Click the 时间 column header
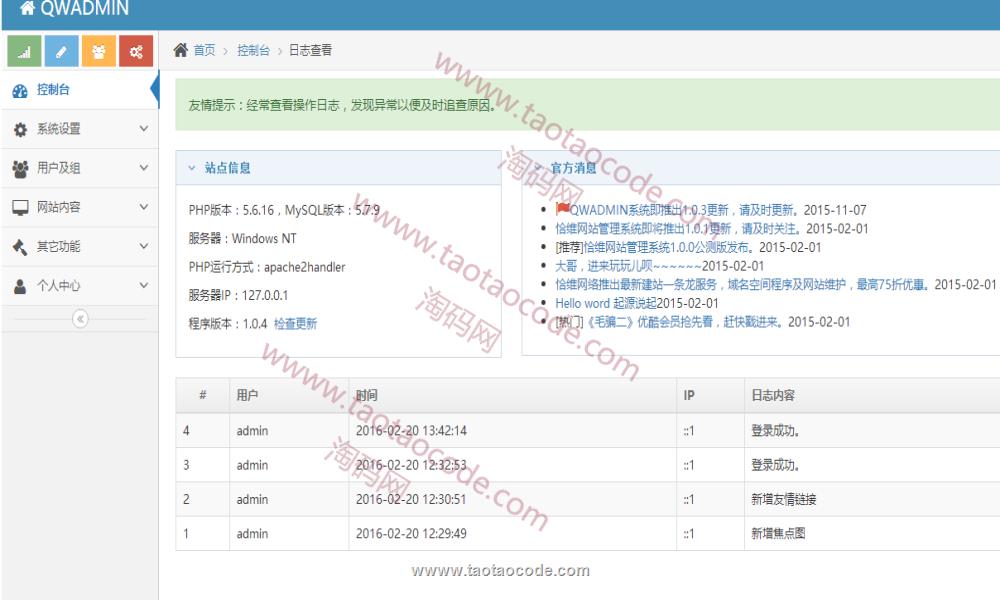The width and height of the screenshot is (1000, 600). pyautogui.click(x=366, y=395)
